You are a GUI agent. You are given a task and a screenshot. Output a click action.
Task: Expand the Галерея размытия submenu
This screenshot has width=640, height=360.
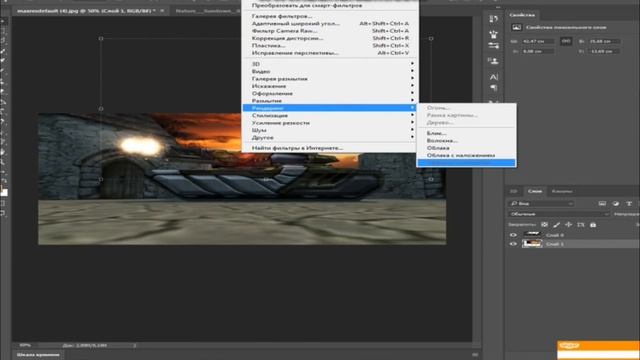coord(330,79)
